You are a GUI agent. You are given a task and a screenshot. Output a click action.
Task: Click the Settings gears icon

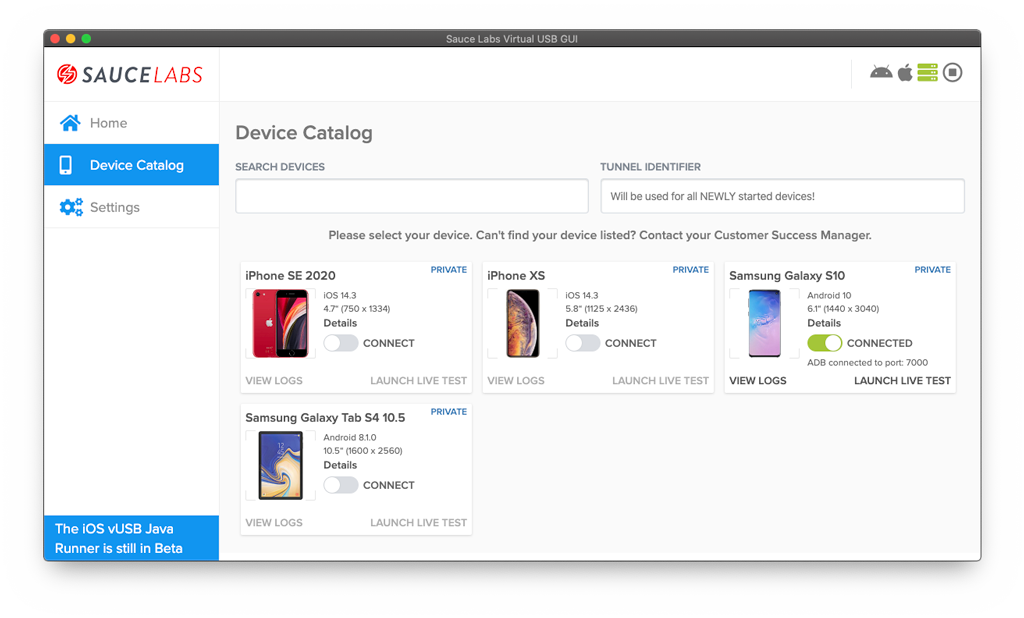tap(71, 207)
